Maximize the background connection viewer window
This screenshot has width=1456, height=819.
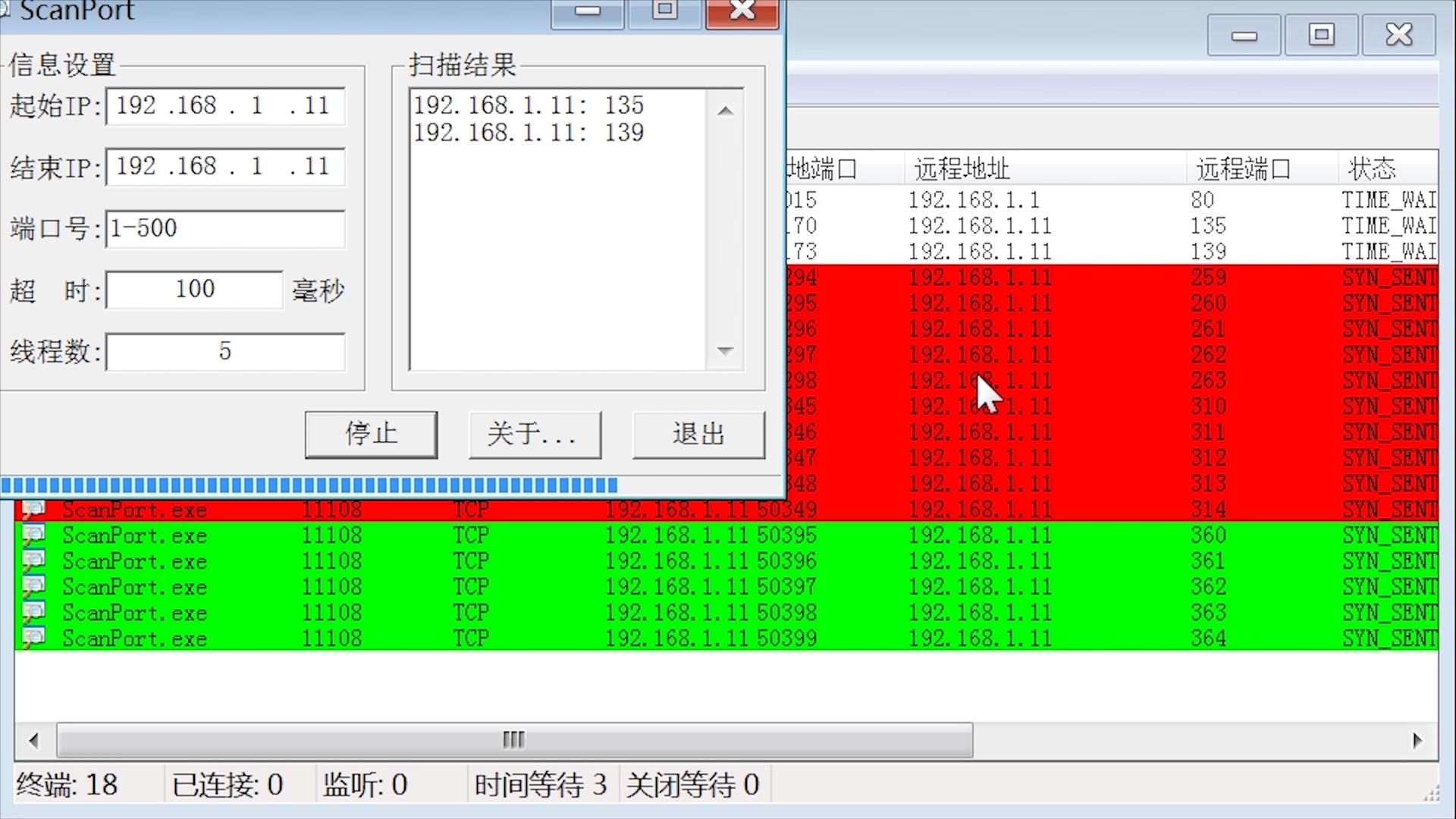[1322, 36]
